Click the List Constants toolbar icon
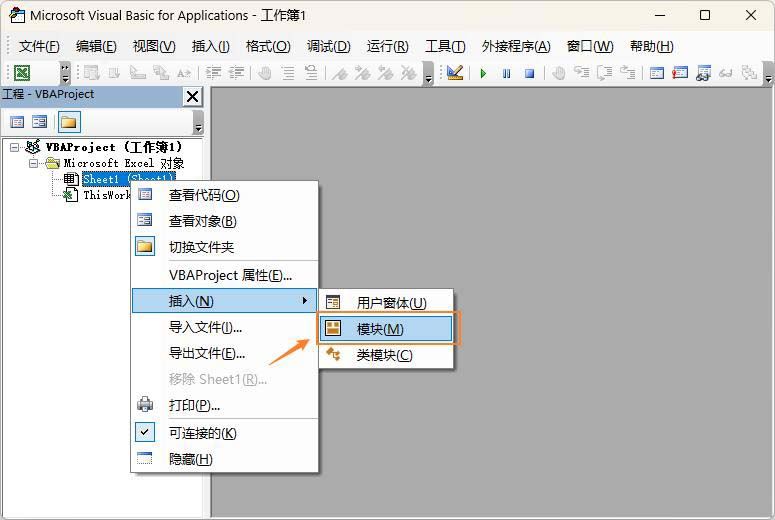This screenshot has height=520, width=775. [114, 73]
